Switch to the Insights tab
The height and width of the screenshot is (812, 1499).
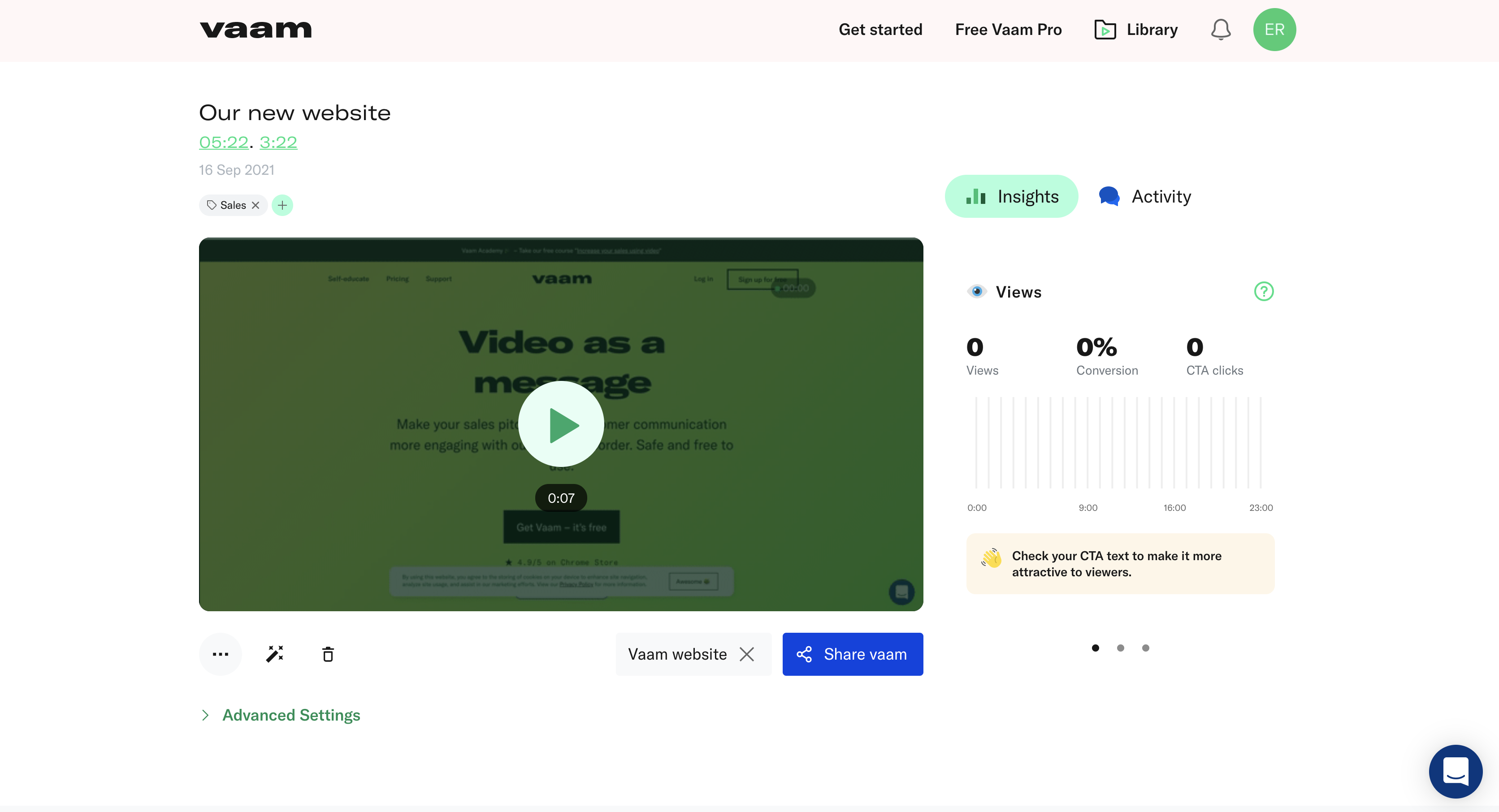tap(1011, 196)
